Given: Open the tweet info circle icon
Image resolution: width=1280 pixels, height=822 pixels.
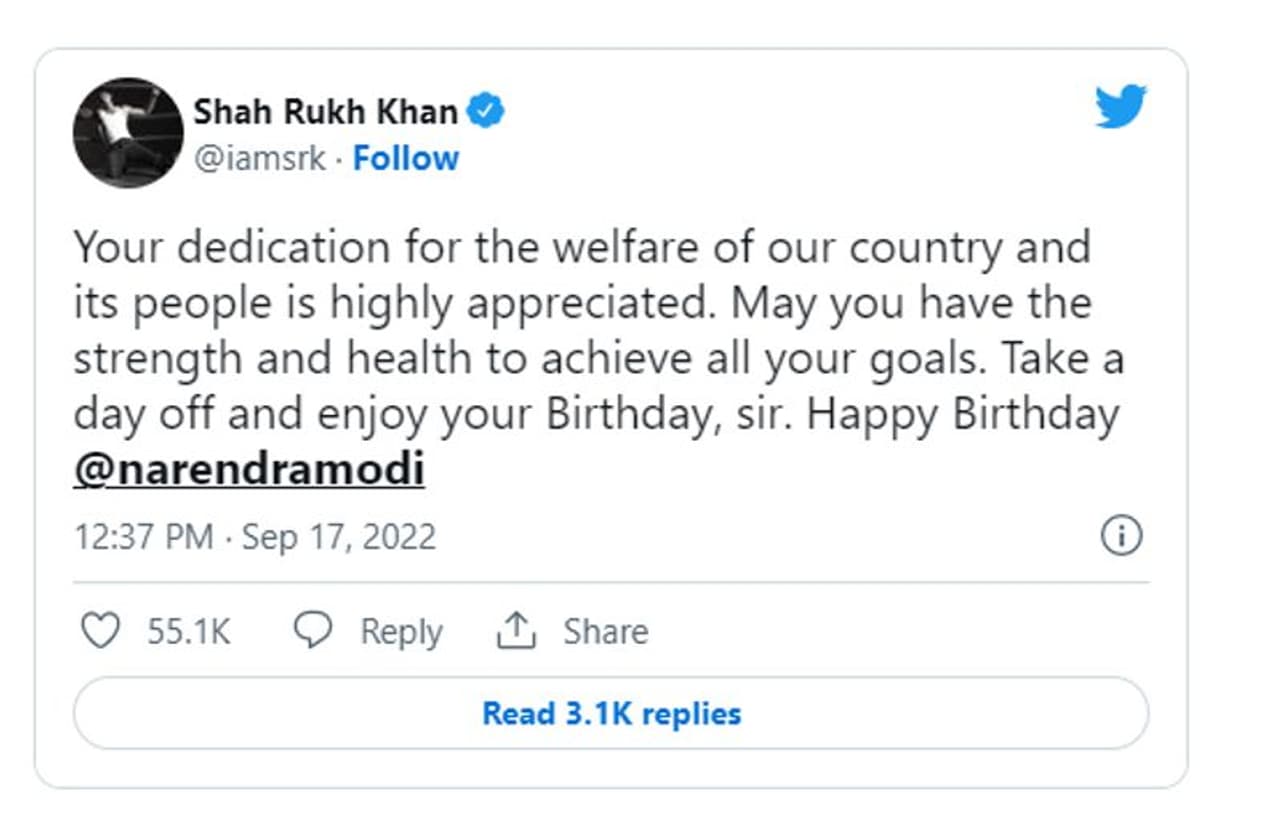Looking at the screenshot, I should tap(1121, 537).
